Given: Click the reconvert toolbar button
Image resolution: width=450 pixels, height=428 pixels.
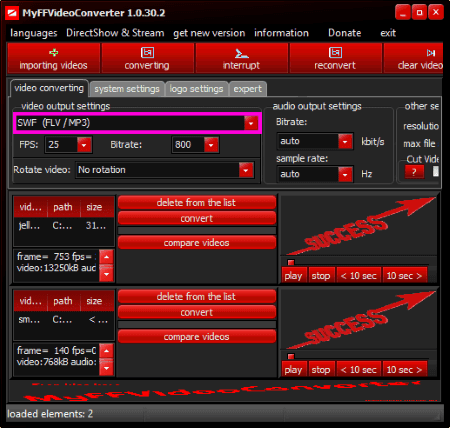Looking at the screenshot, I should click(335, 58).
